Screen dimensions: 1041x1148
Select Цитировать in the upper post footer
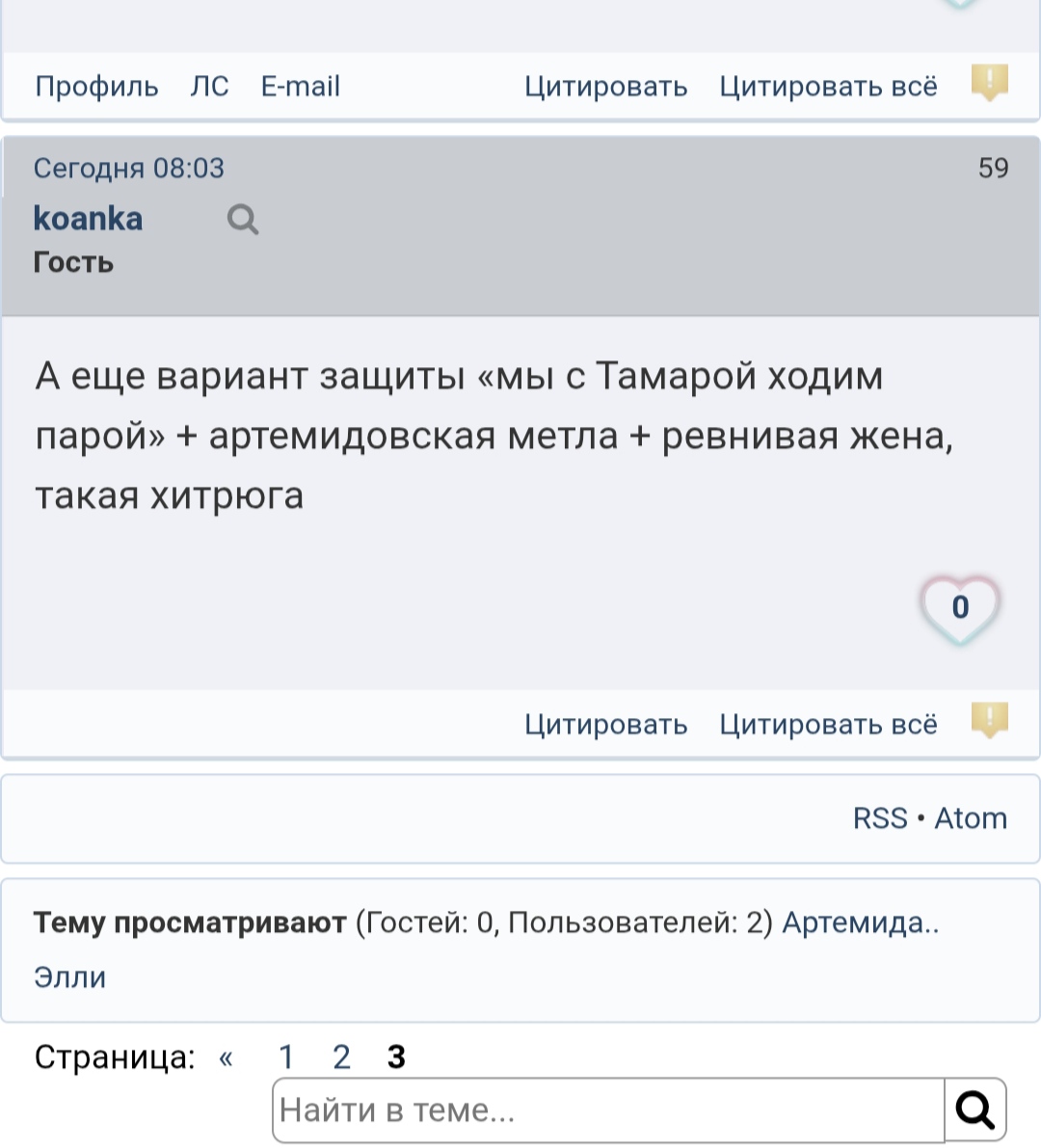coord(605,87)
